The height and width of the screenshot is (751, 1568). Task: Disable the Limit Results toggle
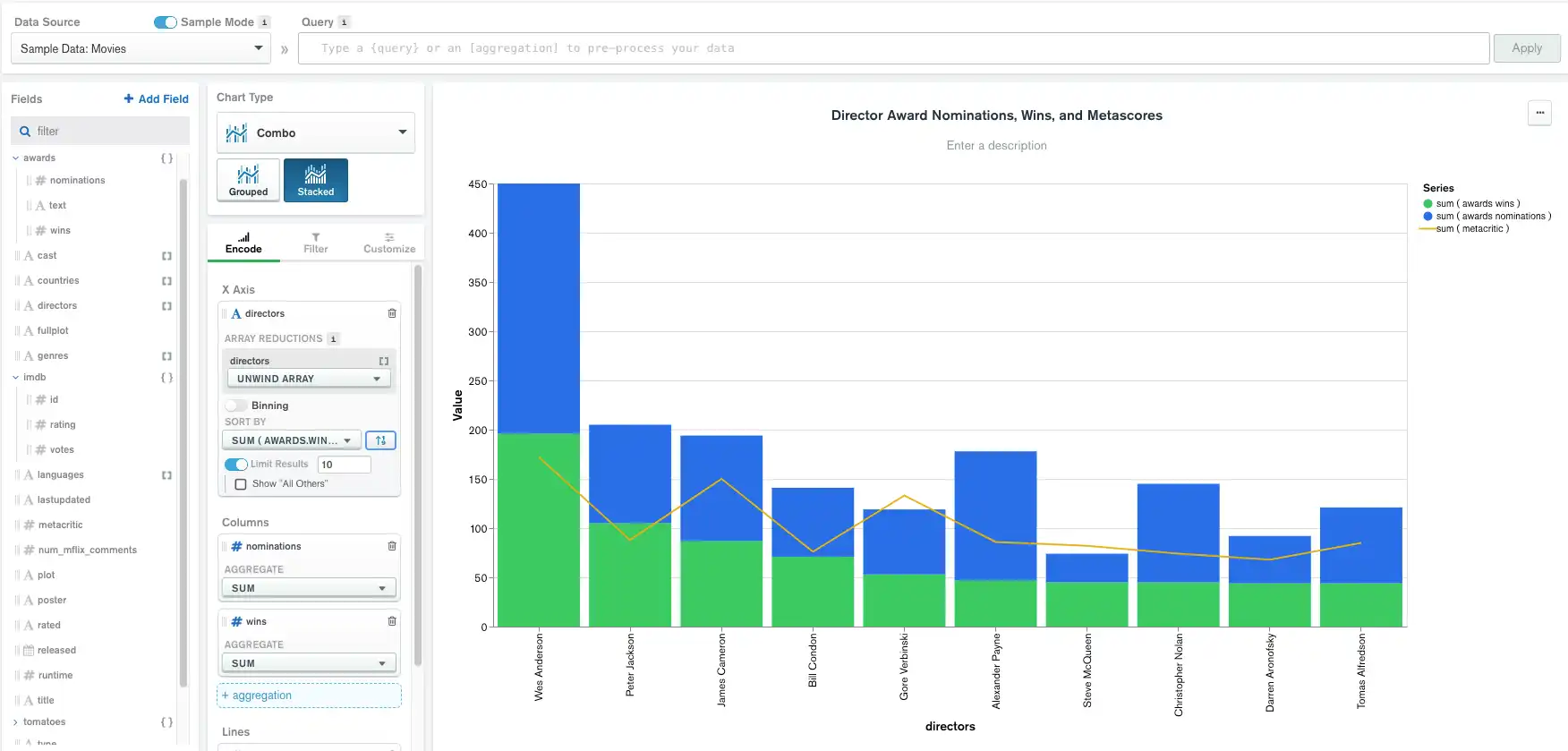point(236,465)
